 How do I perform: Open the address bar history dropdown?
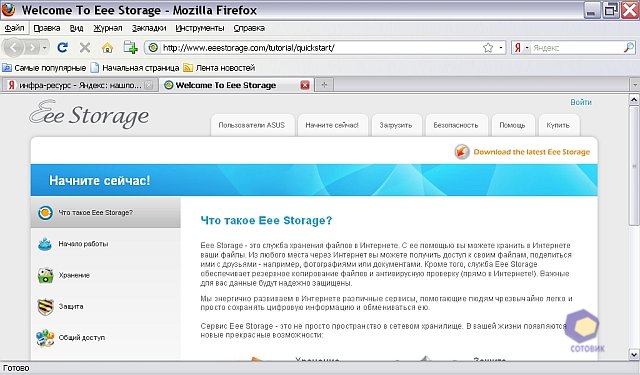coord(501,48)
